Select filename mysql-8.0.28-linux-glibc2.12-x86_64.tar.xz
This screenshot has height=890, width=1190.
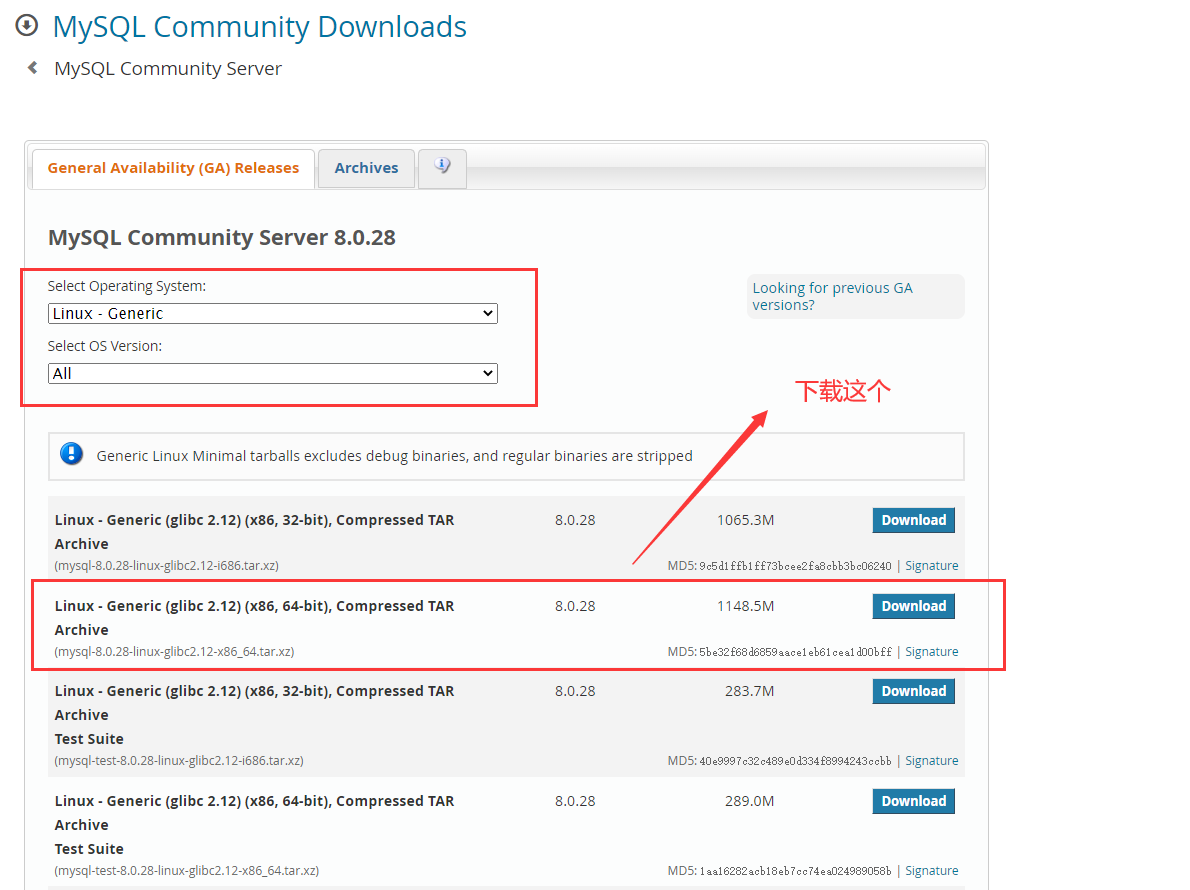tap(174, 651)
